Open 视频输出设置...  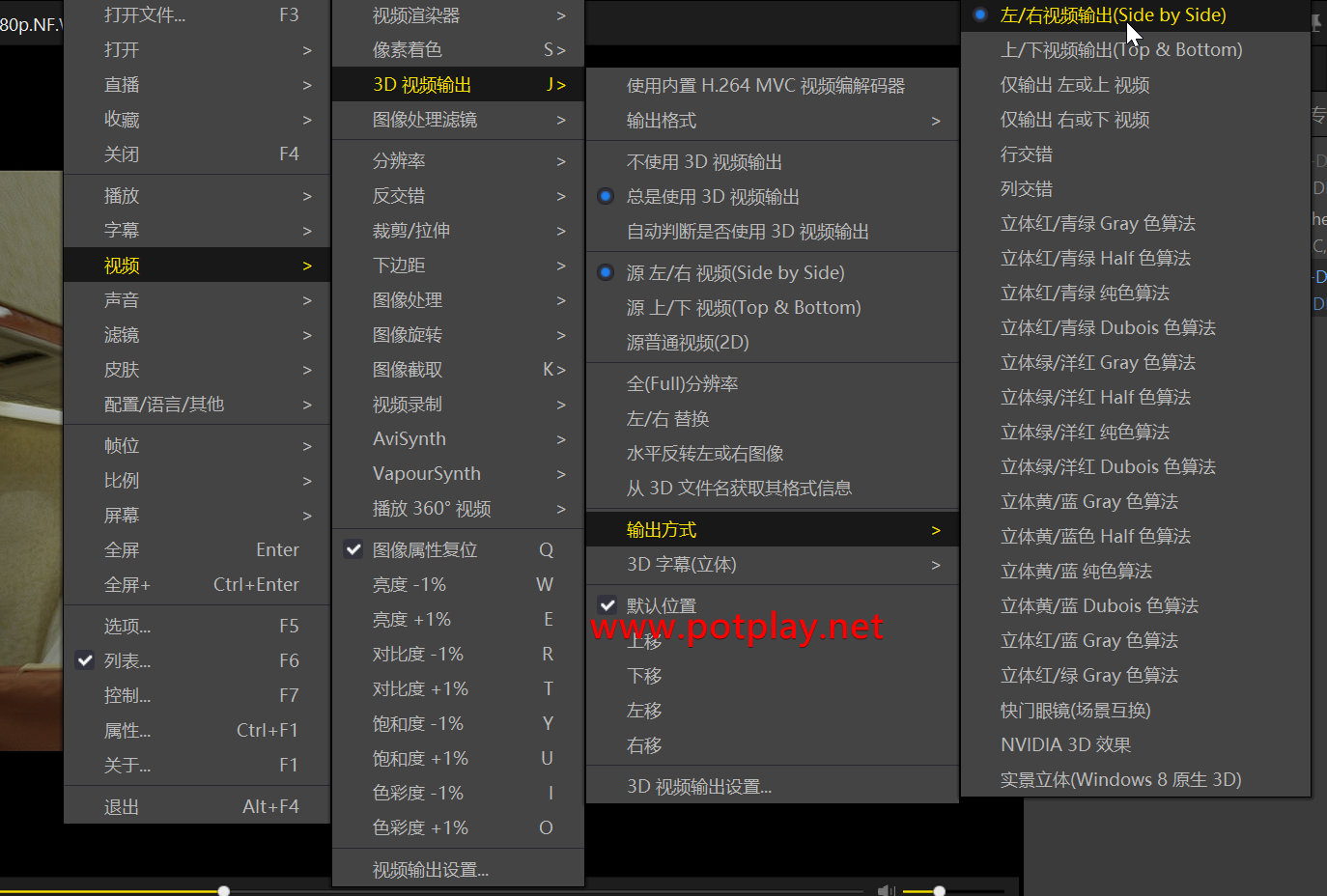click(x=458, y=870)
